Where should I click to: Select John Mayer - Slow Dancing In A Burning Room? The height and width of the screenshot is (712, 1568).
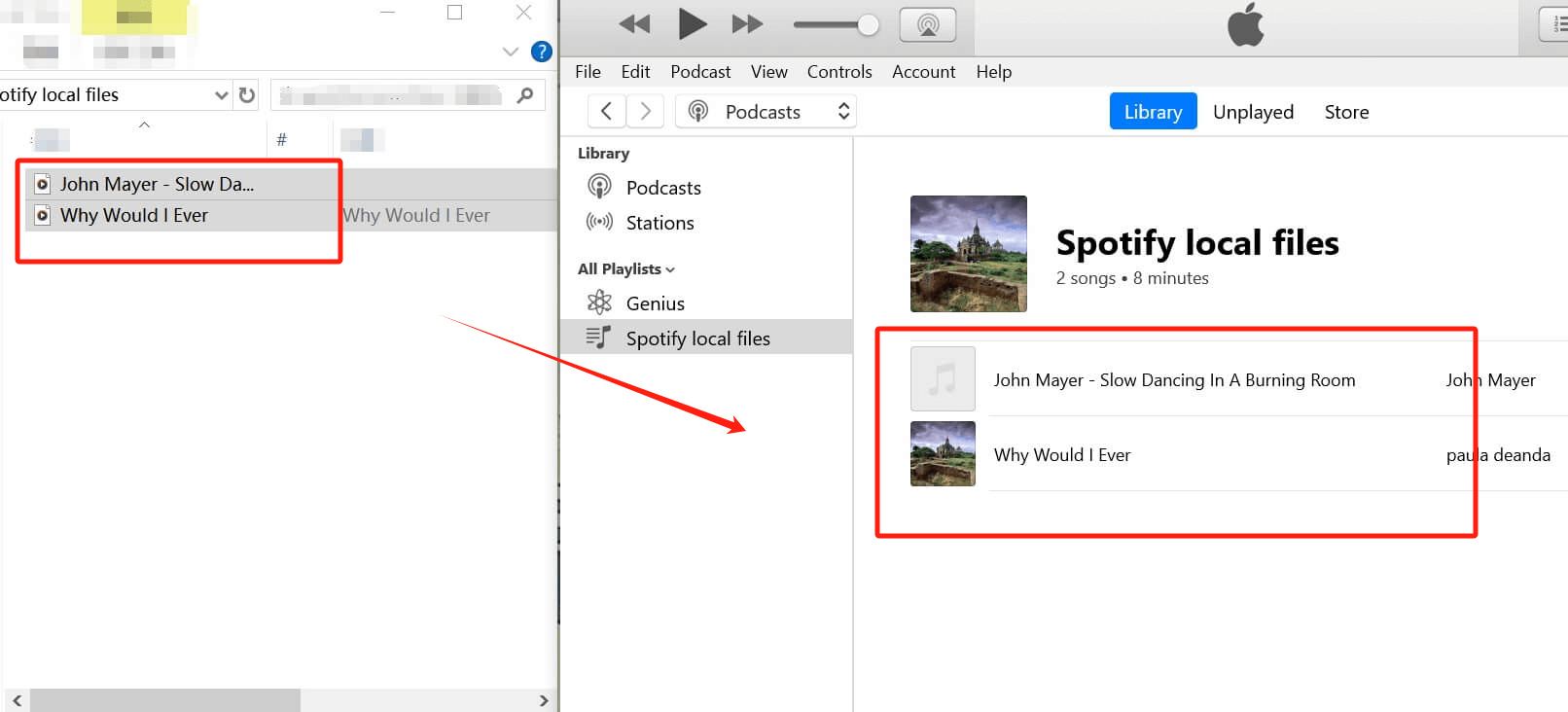point(1174,380)
